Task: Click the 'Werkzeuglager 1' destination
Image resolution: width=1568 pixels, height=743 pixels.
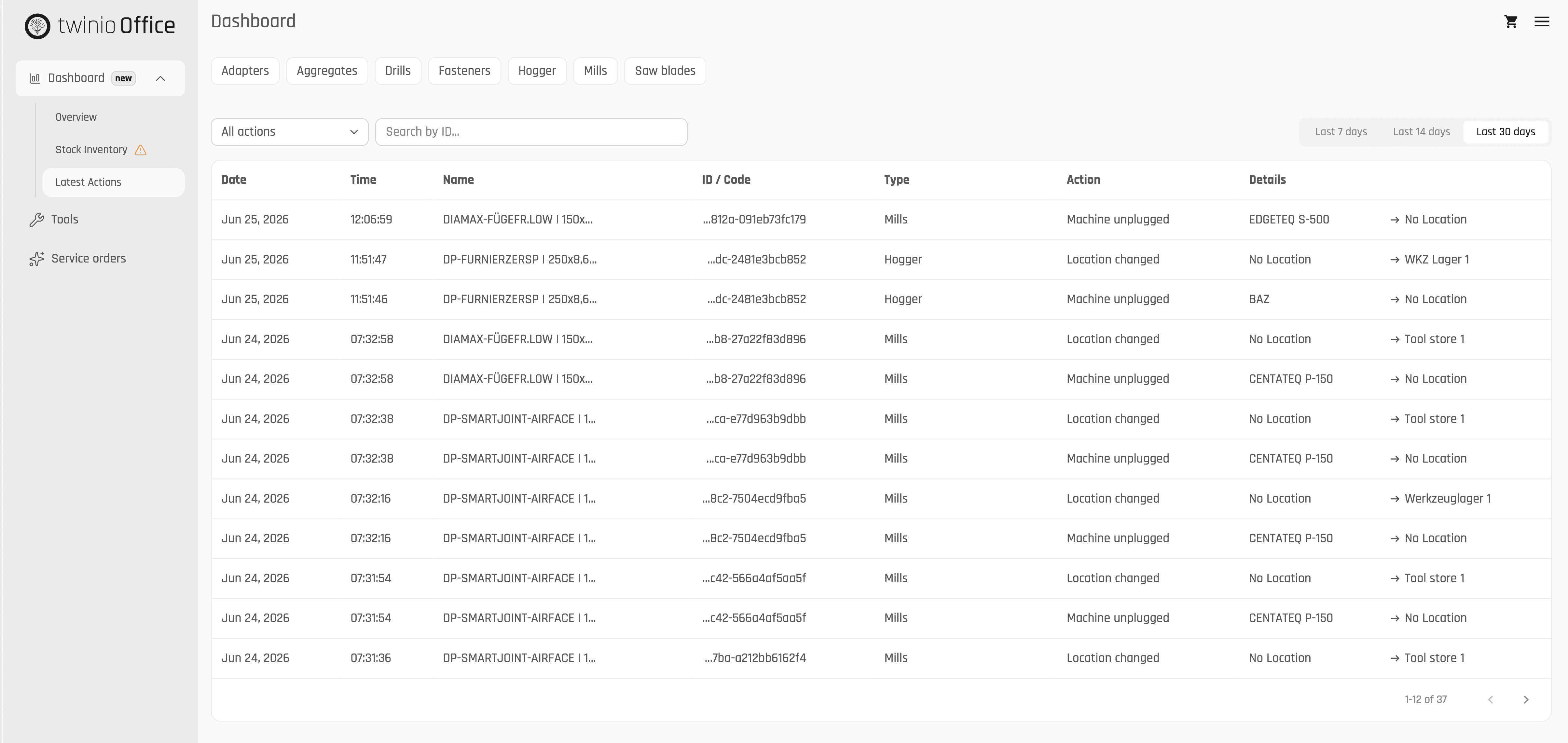Action: tap(1448, 499)
